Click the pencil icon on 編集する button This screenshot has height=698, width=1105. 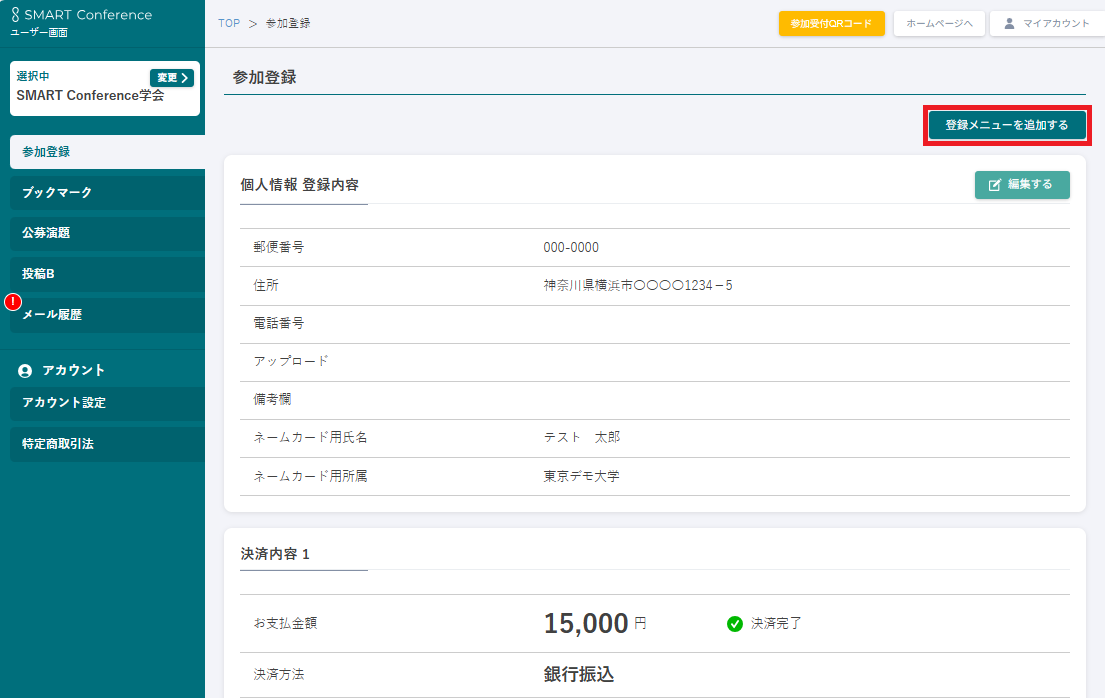click(x=995, y=185)
